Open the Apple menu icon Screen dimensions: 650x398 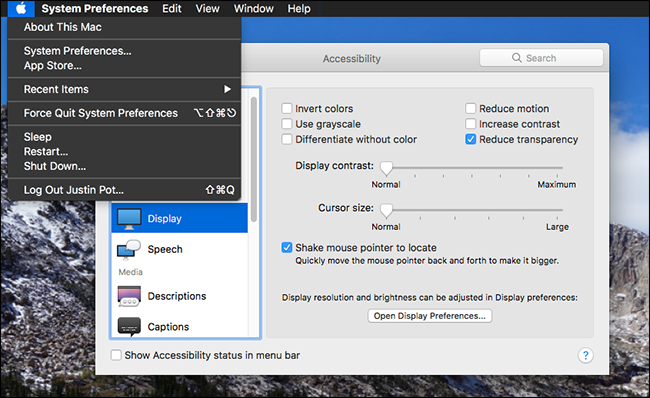point(21,8)
